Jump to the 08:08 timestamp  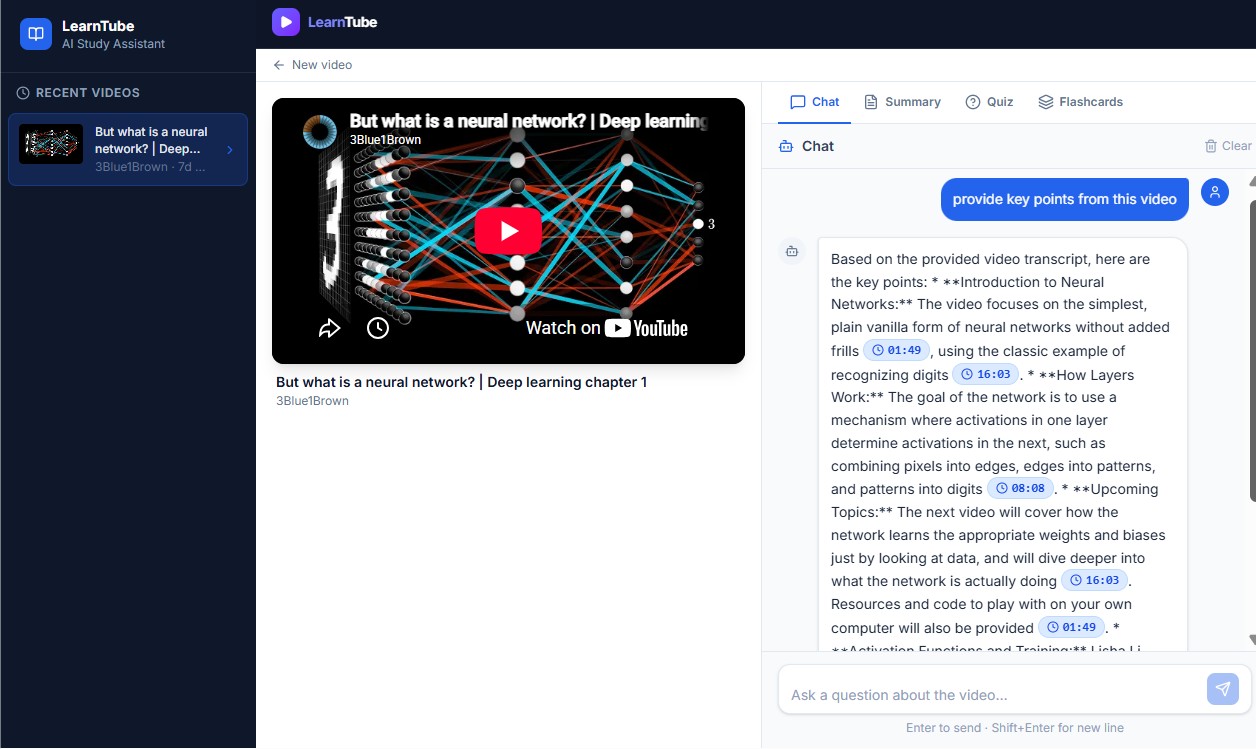click(1020, 489)
